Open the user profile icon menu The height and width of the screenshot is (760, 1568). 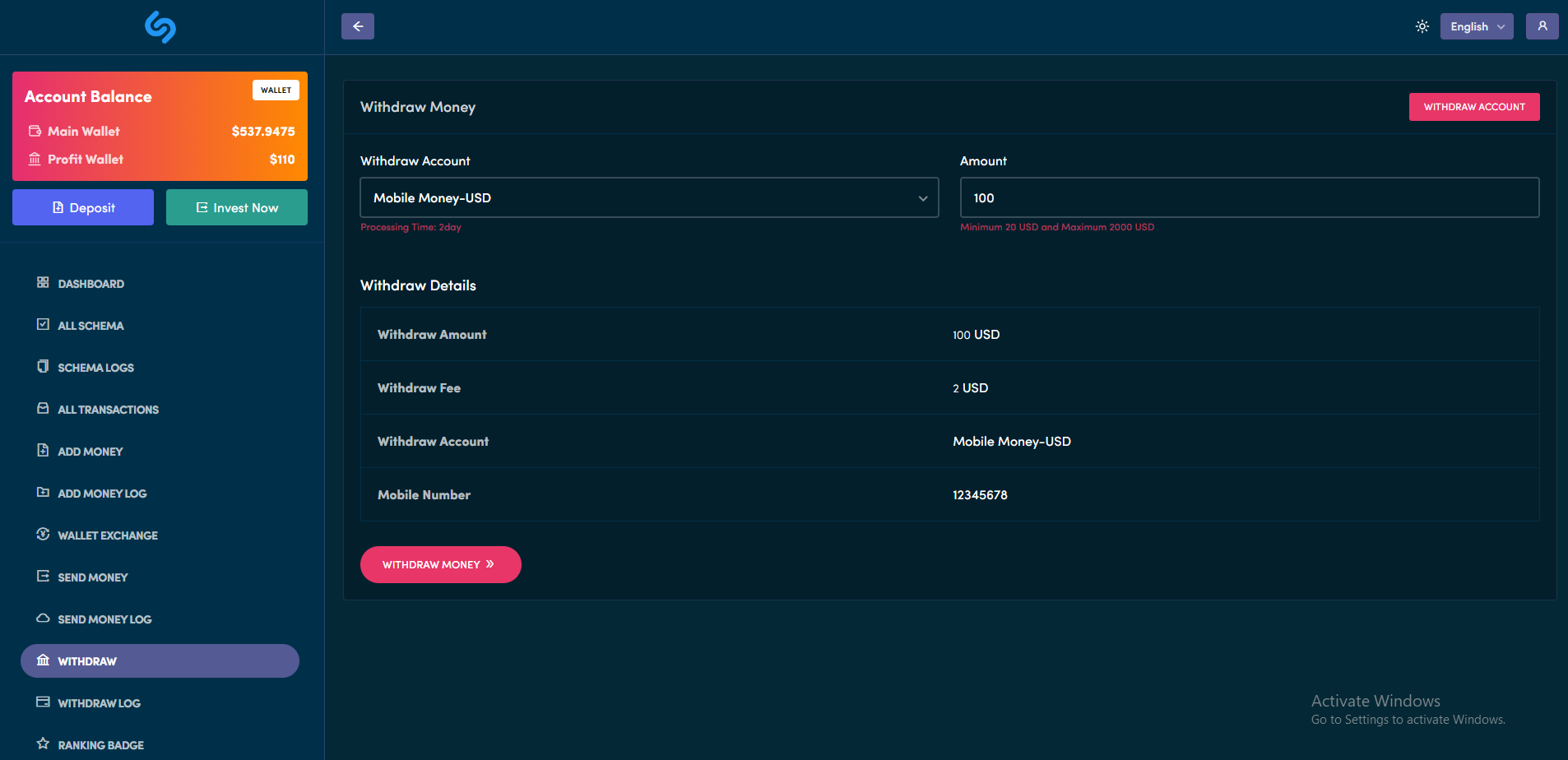(x=1542, y=26)
